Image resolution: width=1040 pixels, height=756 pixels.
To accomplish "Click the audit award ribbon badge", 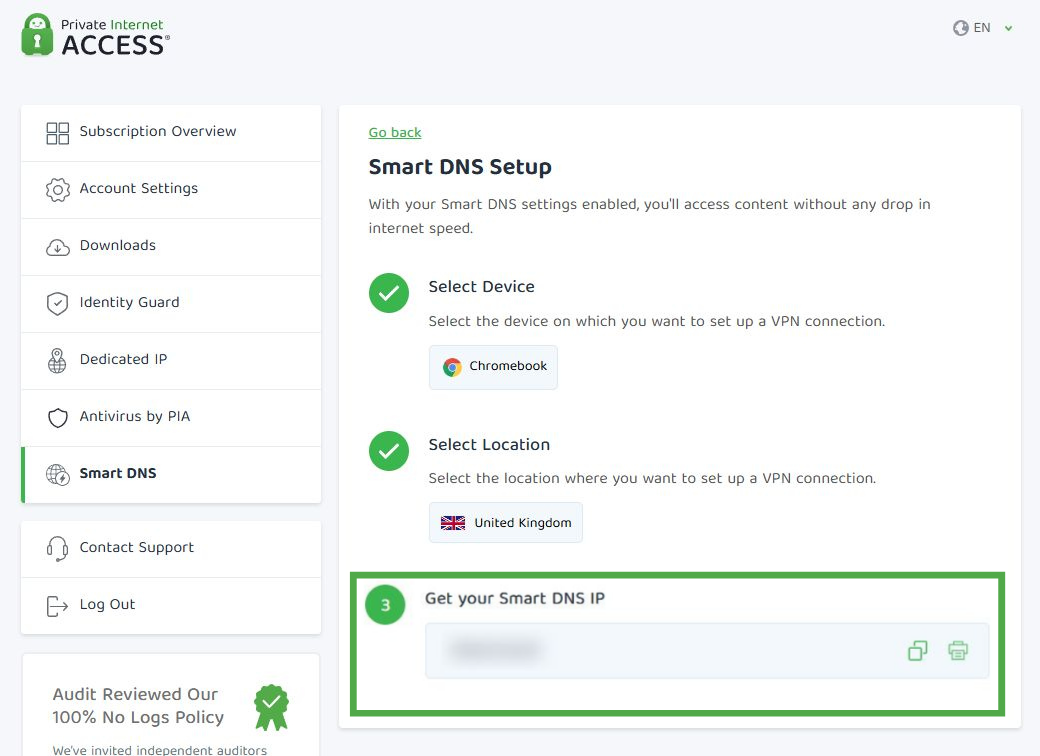I will (271, 708).
